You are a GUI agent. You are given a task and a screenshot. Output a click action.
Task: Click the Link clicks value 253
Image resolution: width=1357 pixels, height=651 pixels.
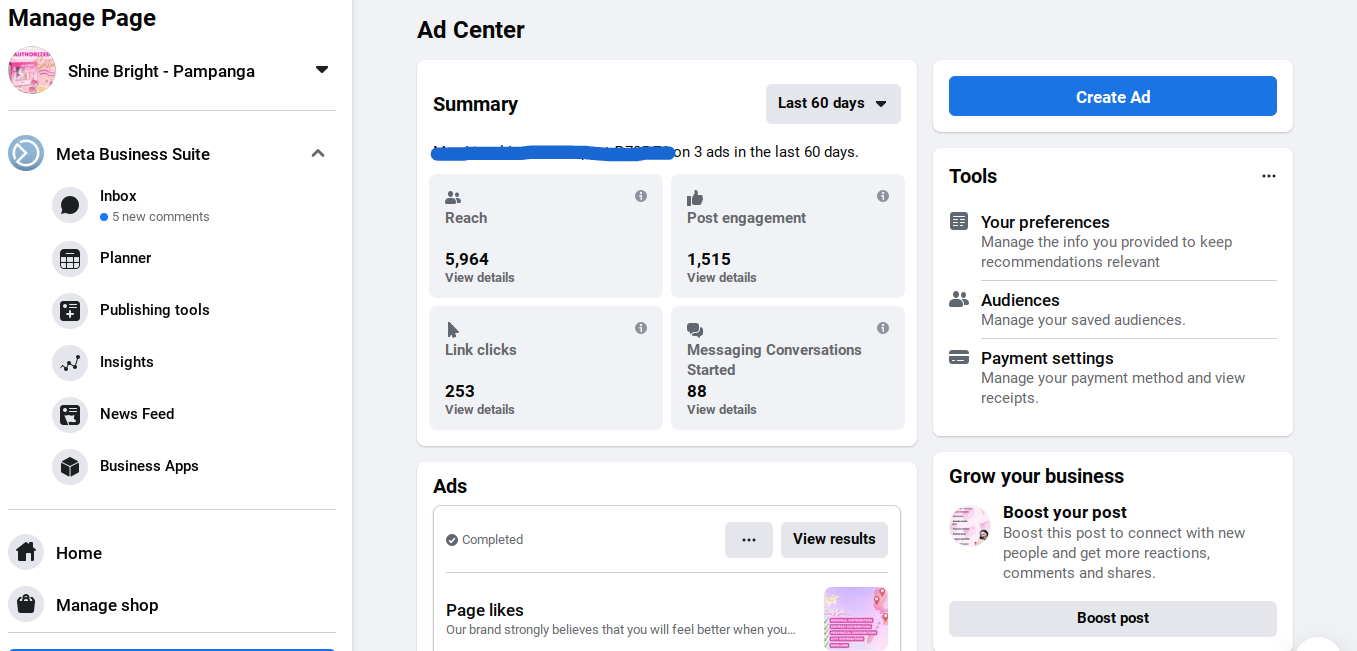460,391
